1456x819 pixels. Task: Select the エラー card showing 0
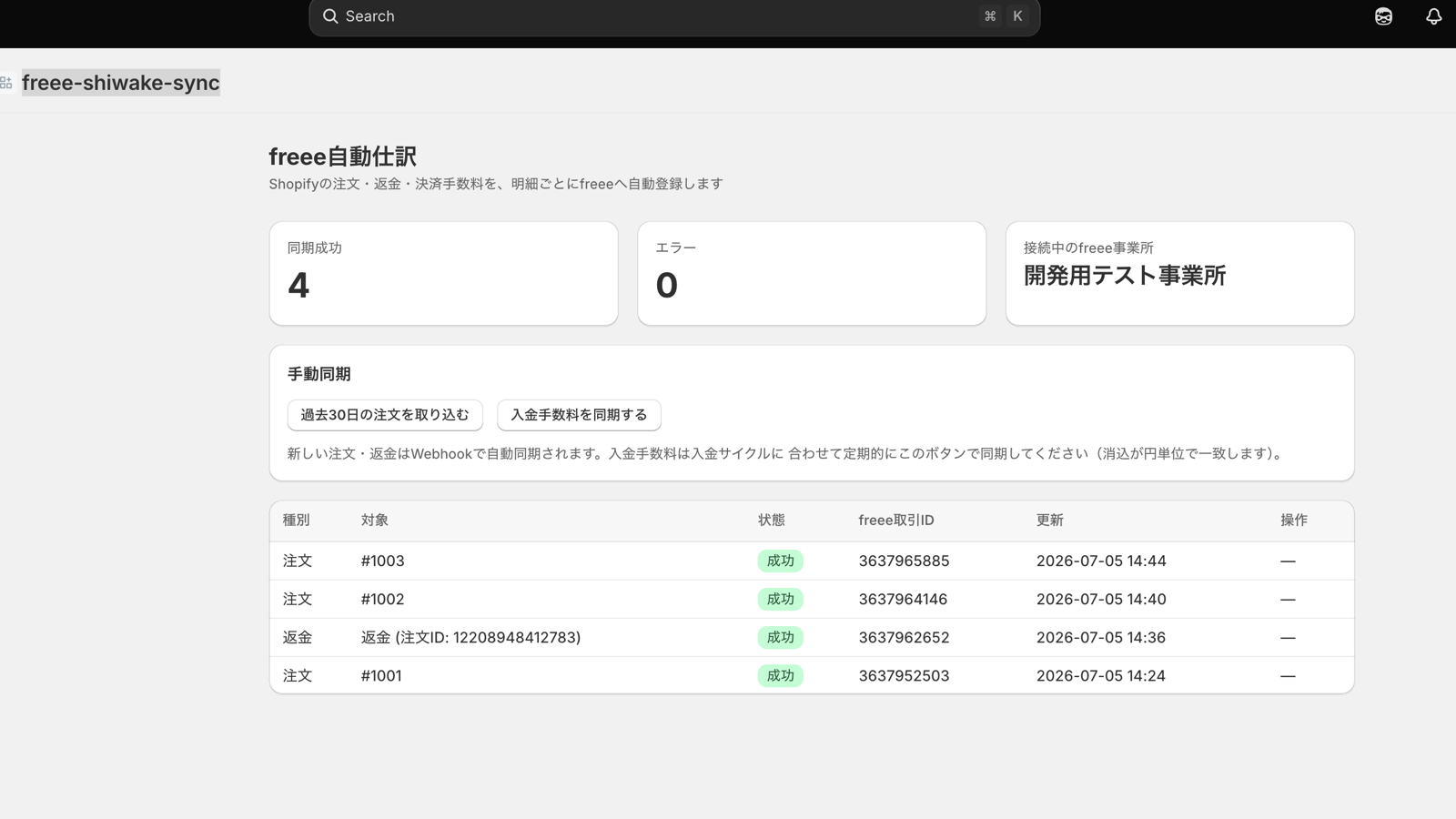812,273
